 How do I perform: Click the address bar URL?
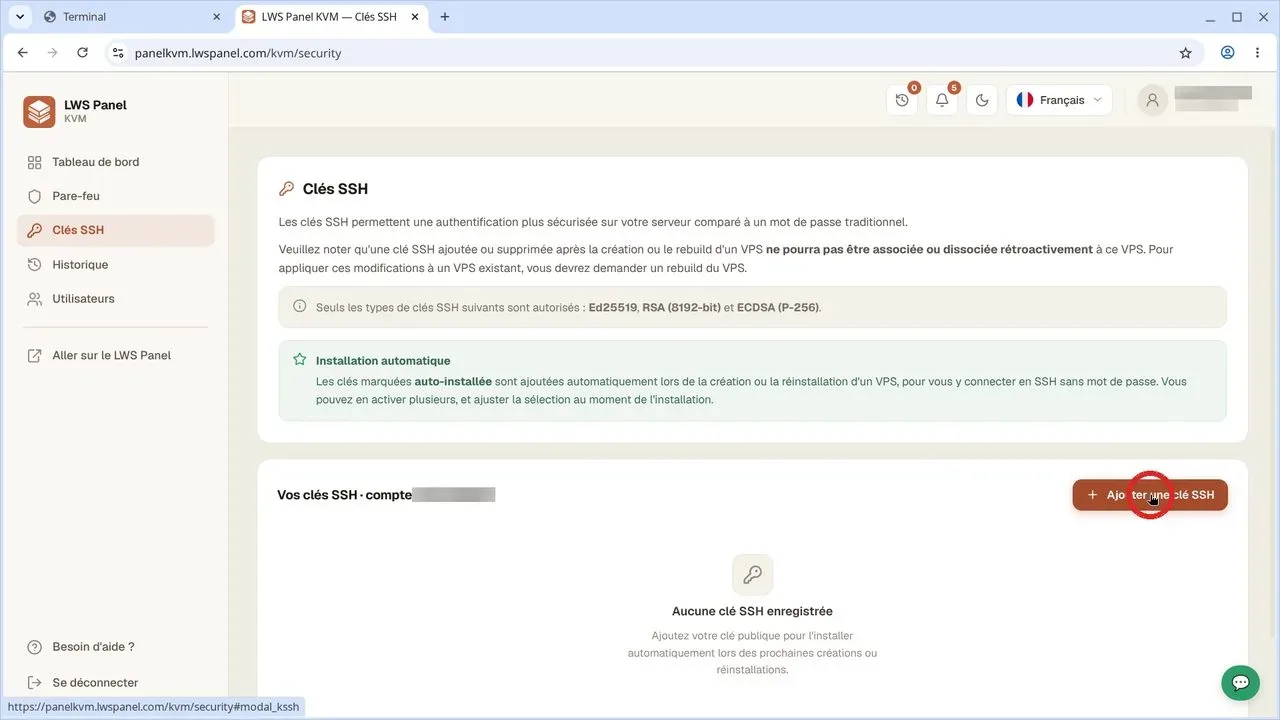click(238, 53)
